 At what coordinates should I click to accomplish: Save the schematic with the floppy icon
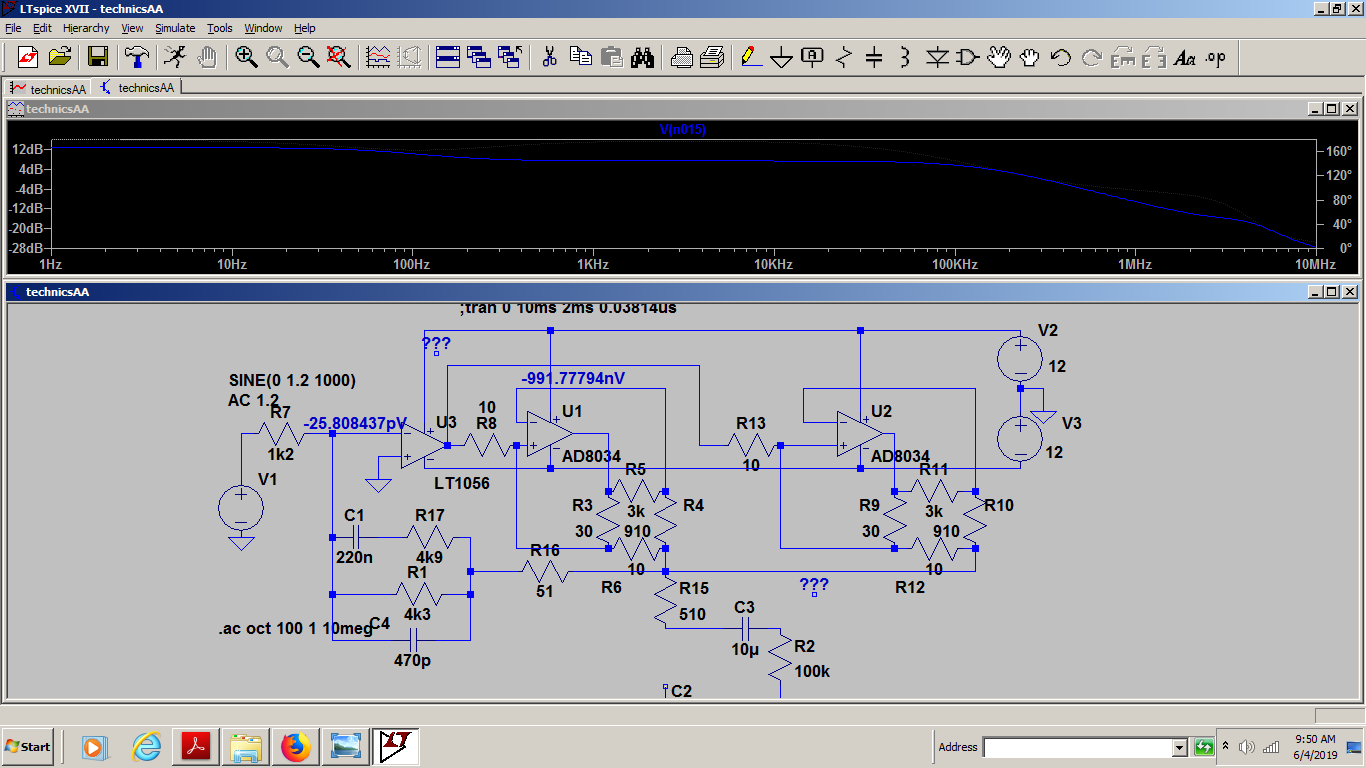tap(97, 56)
